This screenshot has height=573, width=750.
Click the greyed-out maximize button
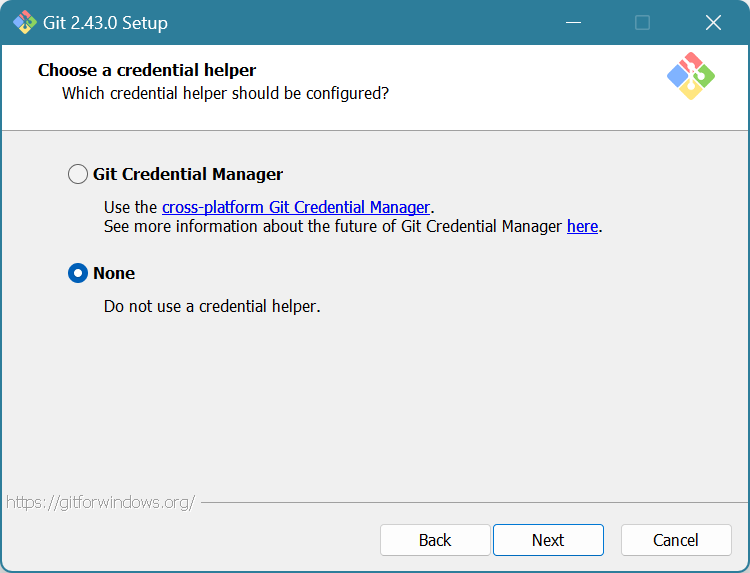pos(642,22)
